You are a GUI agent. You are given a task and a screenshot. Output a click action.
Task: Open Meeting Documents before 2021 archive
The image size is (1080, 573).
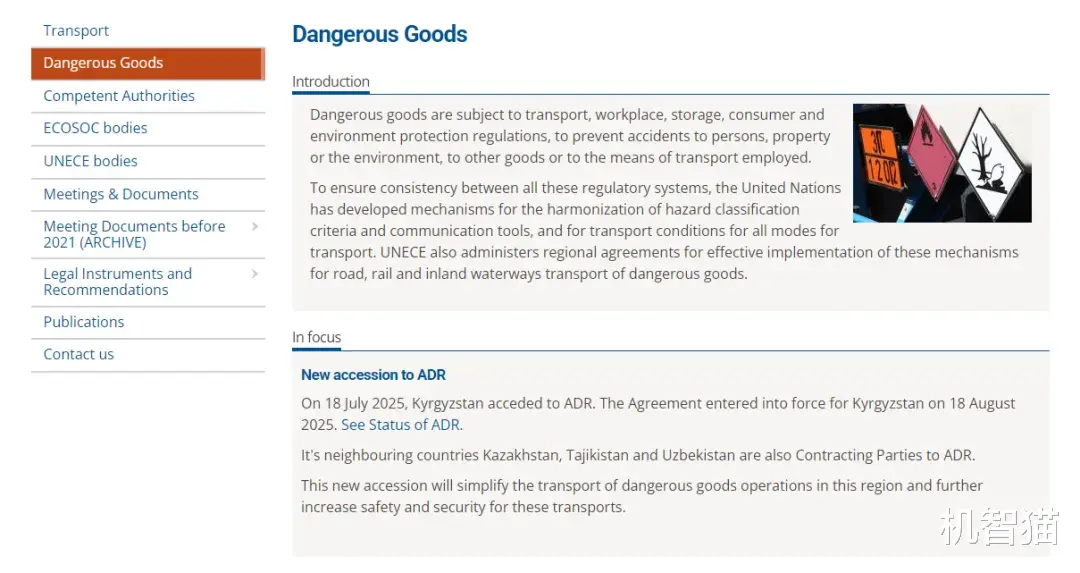(x=134, y=234)
